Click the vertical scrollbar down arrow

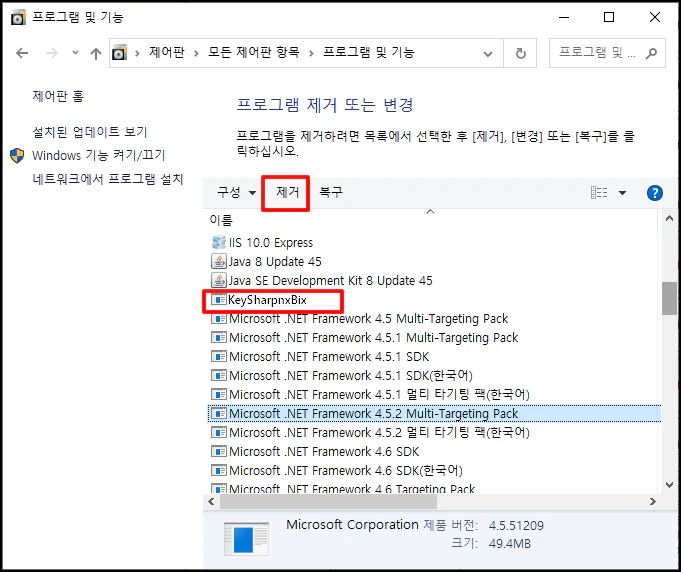point(669,485)
